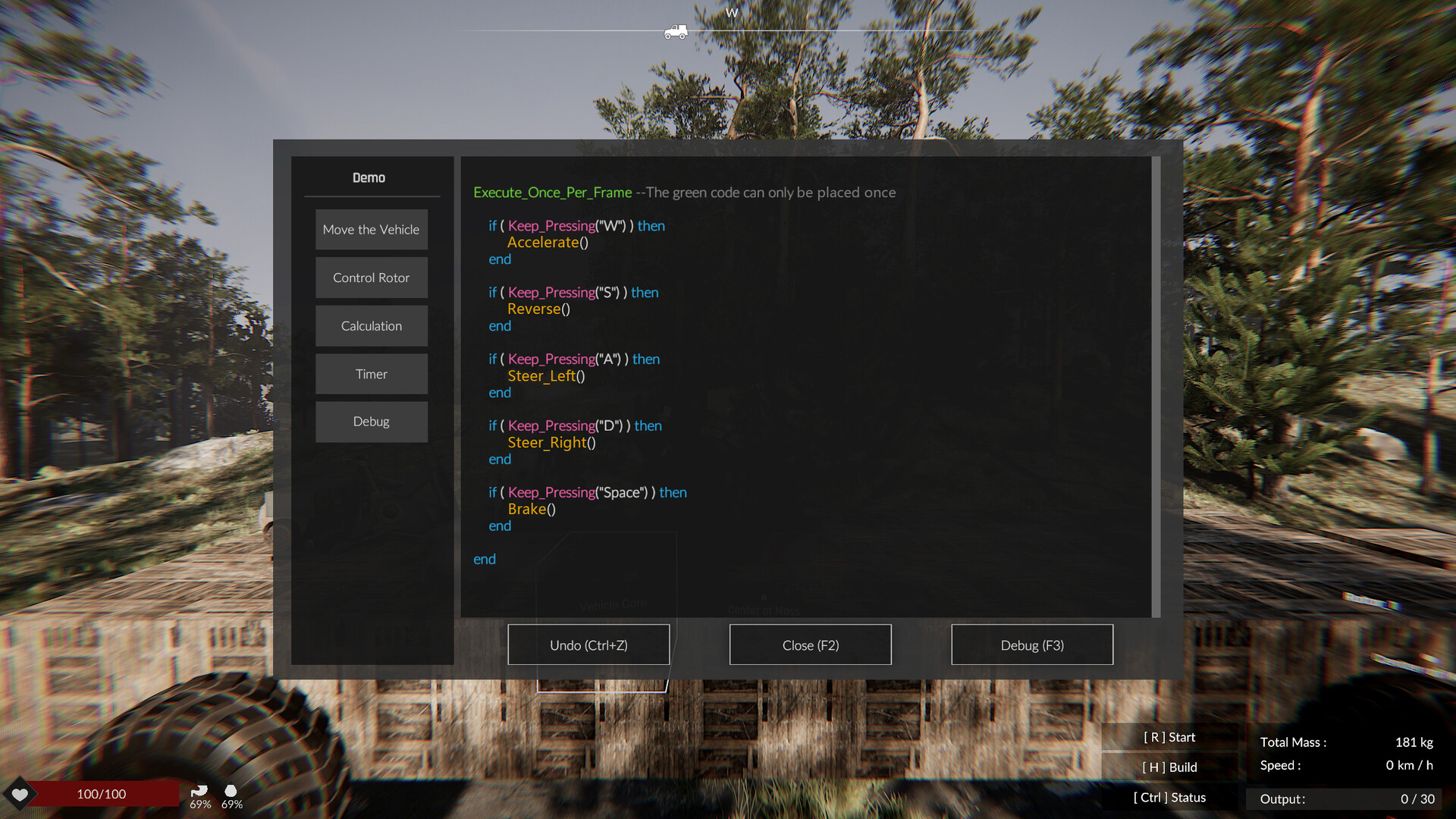Screen dimensions: 1456x819
Task: Click the vehicle icon on the compass bar
Action: pyautogui.click(x=675, y=32)
